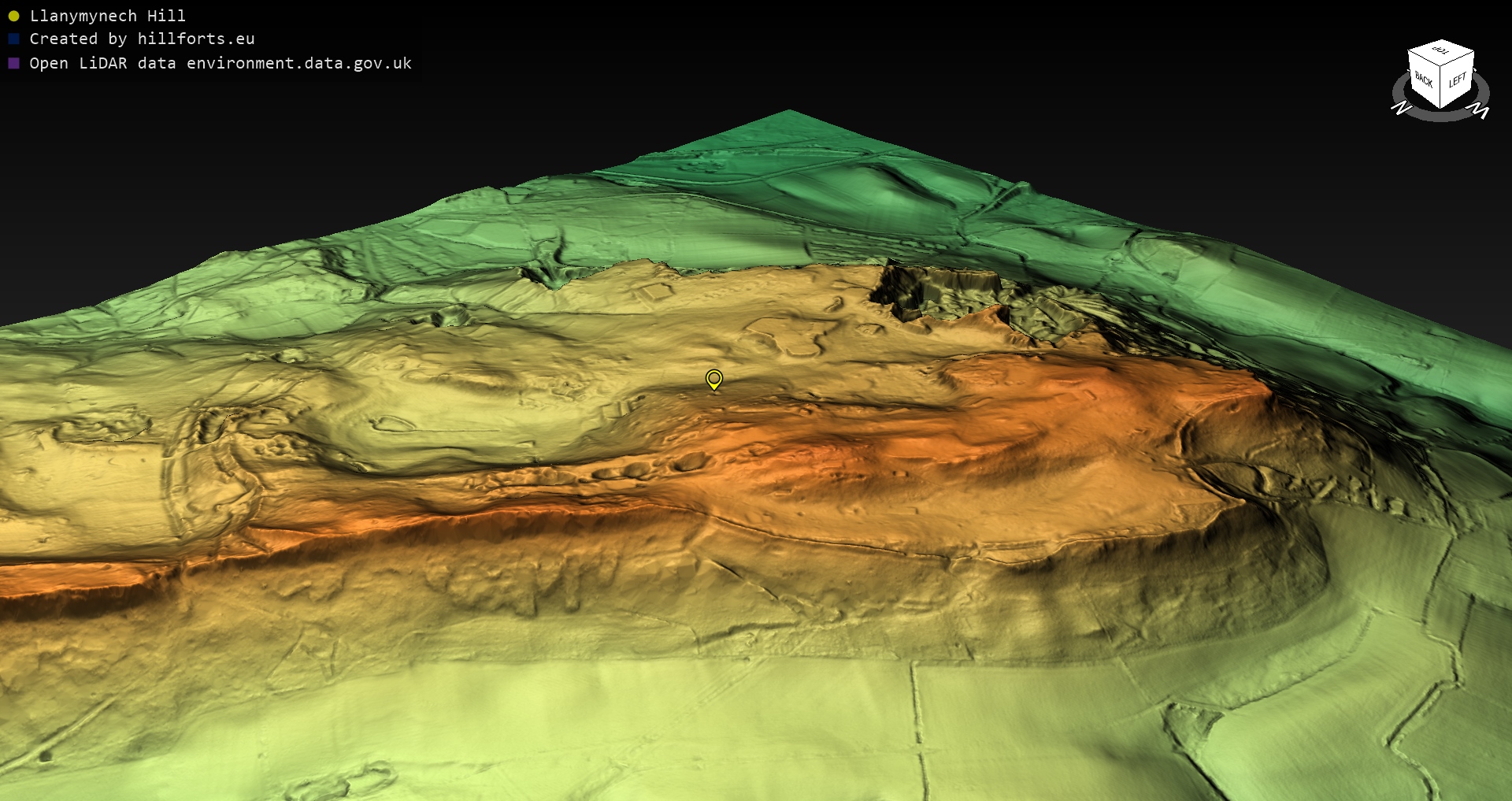Click the yellow location pin on the terrain
Screen dimensions: 1512x801
pos(713,380)
